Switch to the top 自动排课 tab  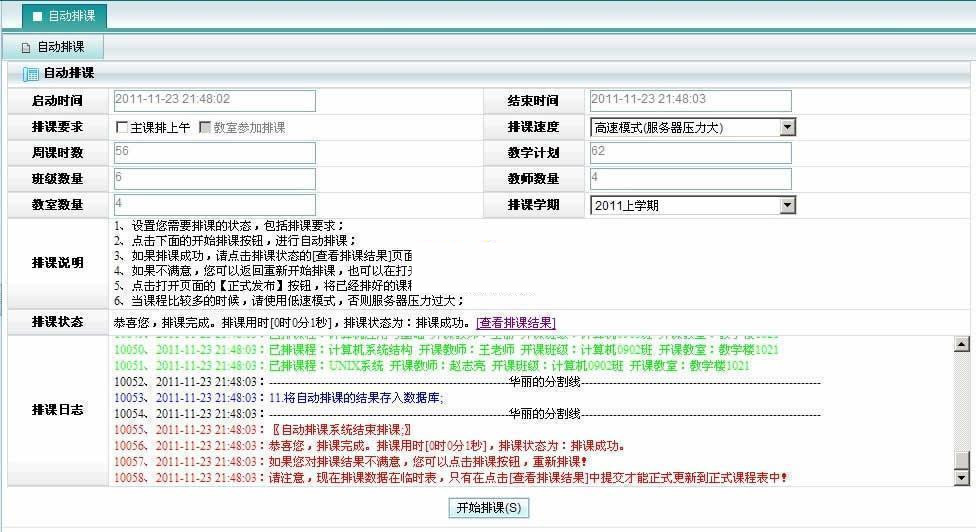[65, 16]
